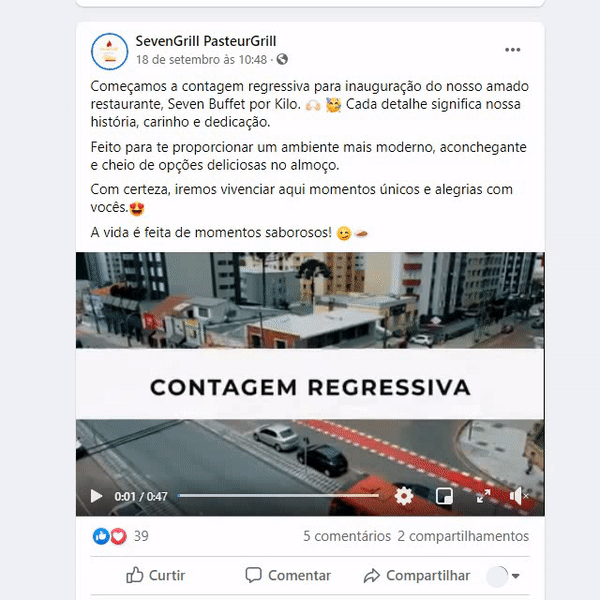Screen dimensions: 600x600
Task: Like the post with Curtir
Action: 156,575
